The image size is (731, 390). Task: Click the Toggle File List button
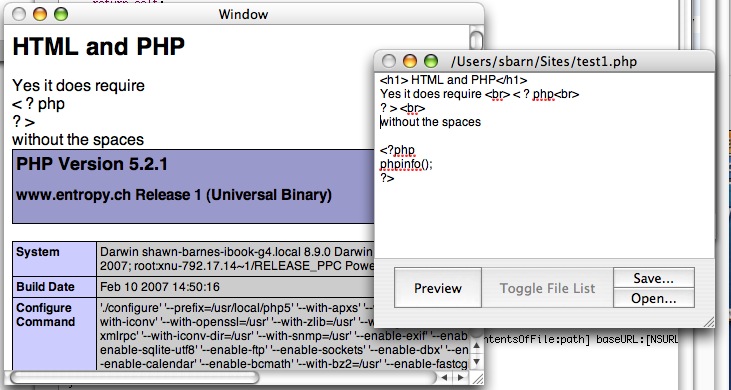click(547, 288)
